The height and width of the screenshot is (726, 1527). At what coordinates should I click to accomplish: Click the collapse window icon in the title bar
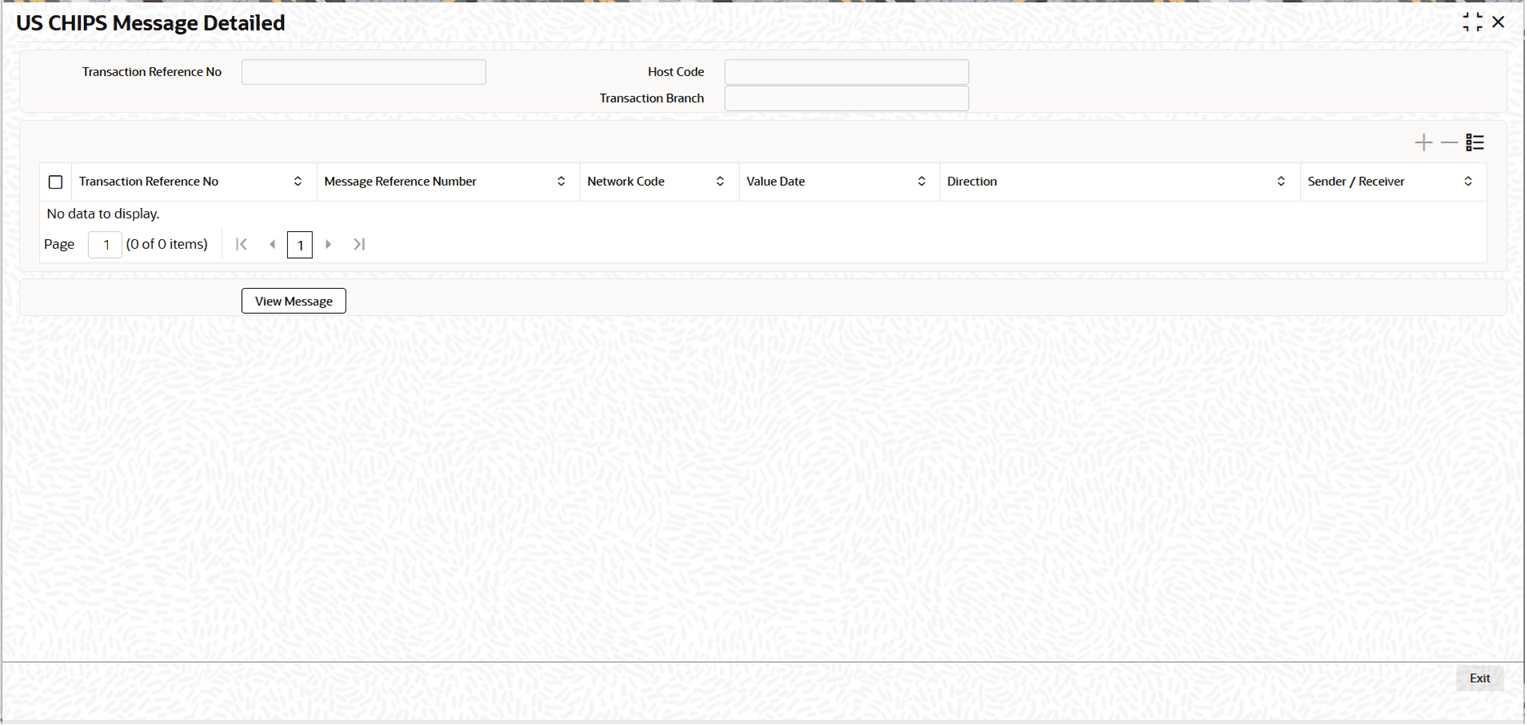1472,22
